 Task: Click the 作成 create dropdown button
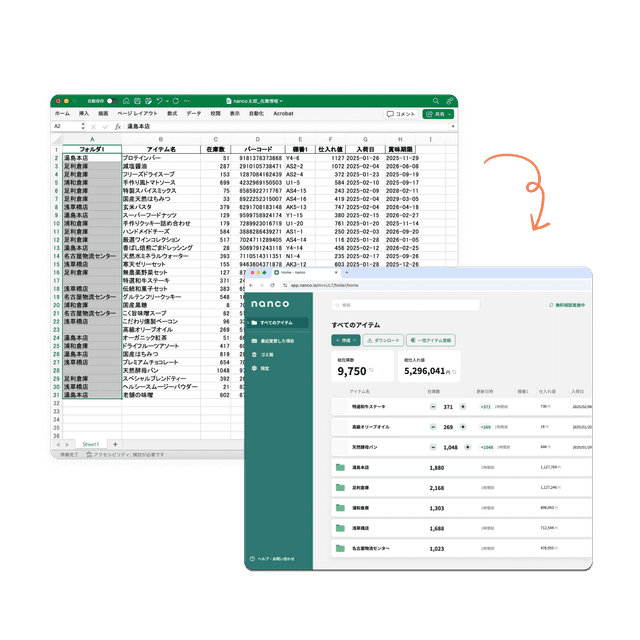click(x=346, y=340)
